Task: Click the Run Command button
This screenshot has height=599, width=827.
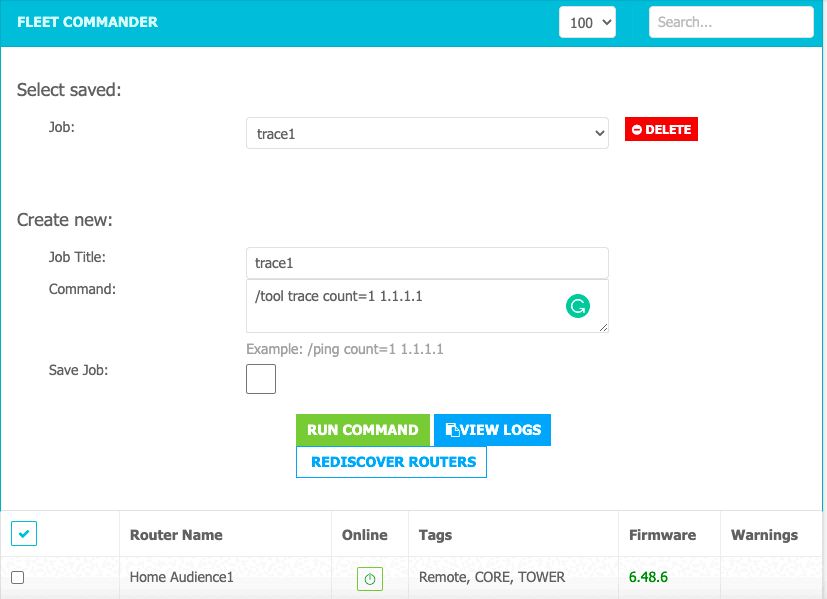Action: click(x=363, y=430)
